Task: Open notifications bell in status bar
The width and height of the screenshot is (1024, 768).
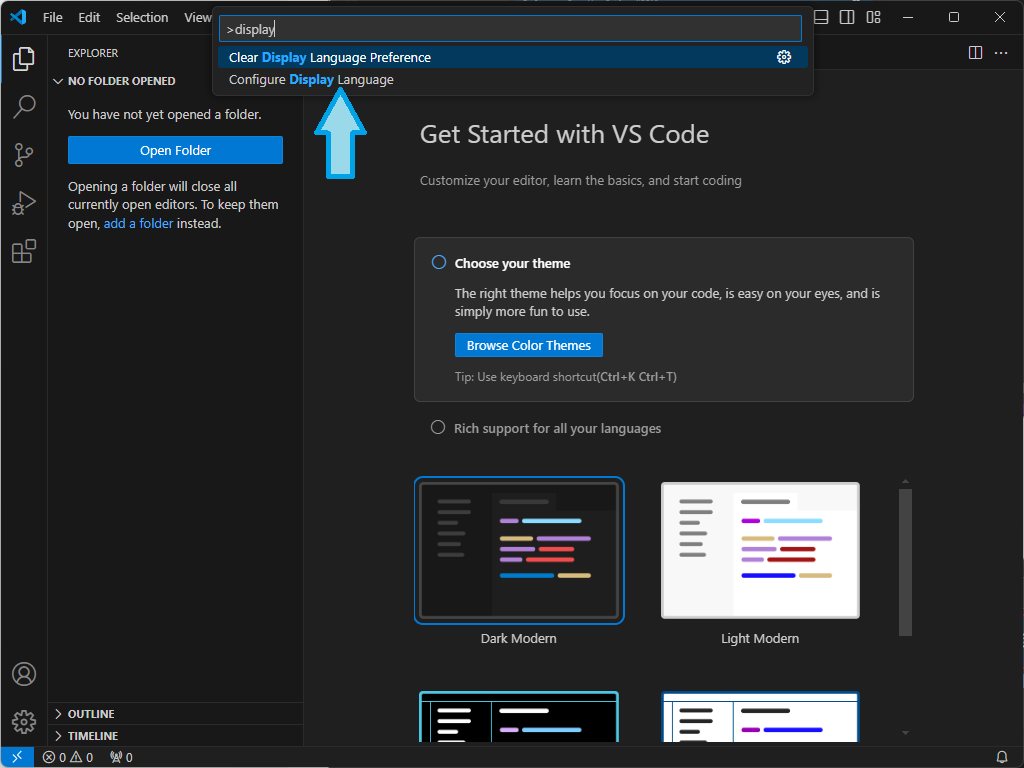Action: (x=1002, y=758)
